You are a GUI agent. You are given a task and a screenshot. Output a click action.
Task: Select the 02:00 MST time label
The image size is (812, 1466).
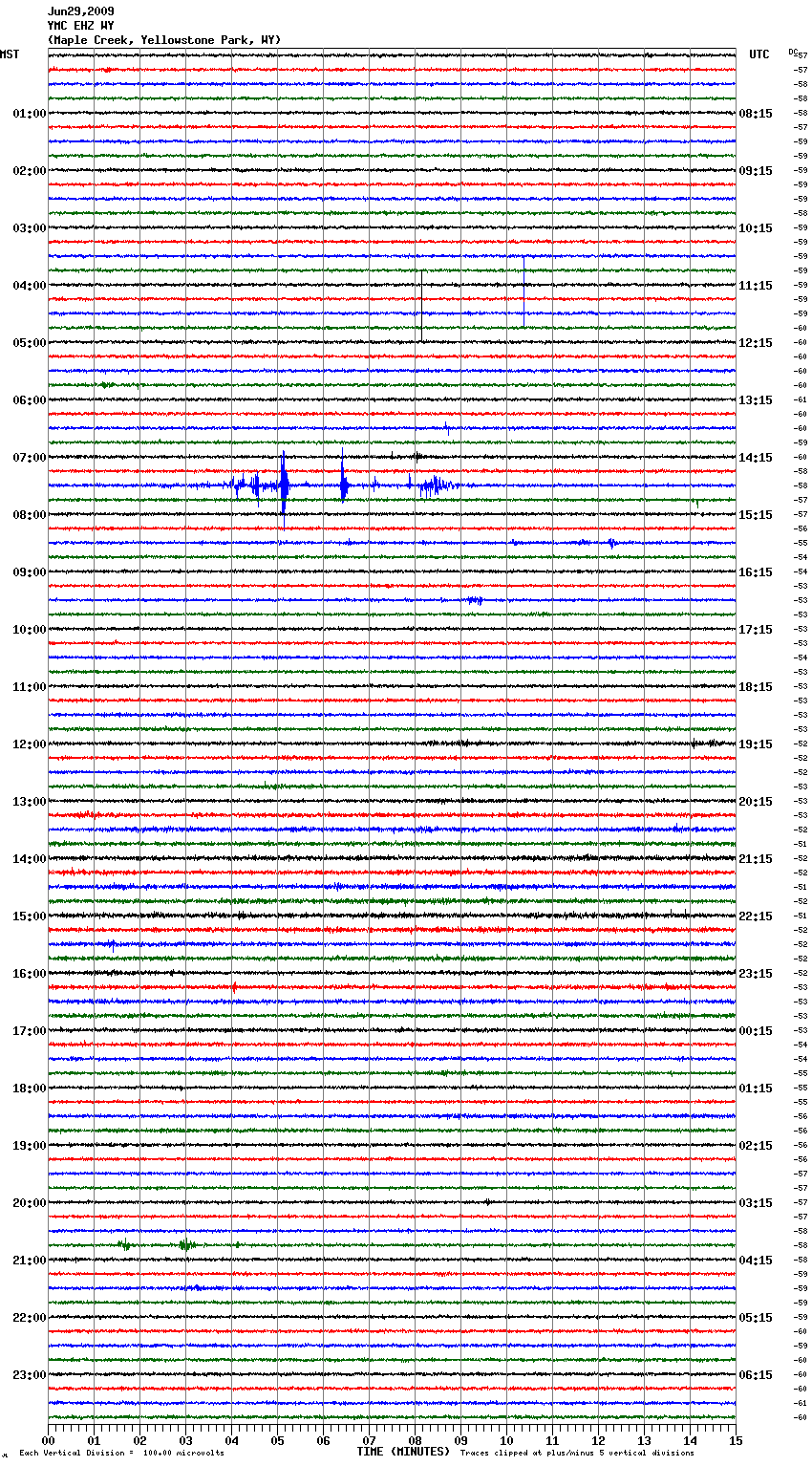[x=30, y=171]
